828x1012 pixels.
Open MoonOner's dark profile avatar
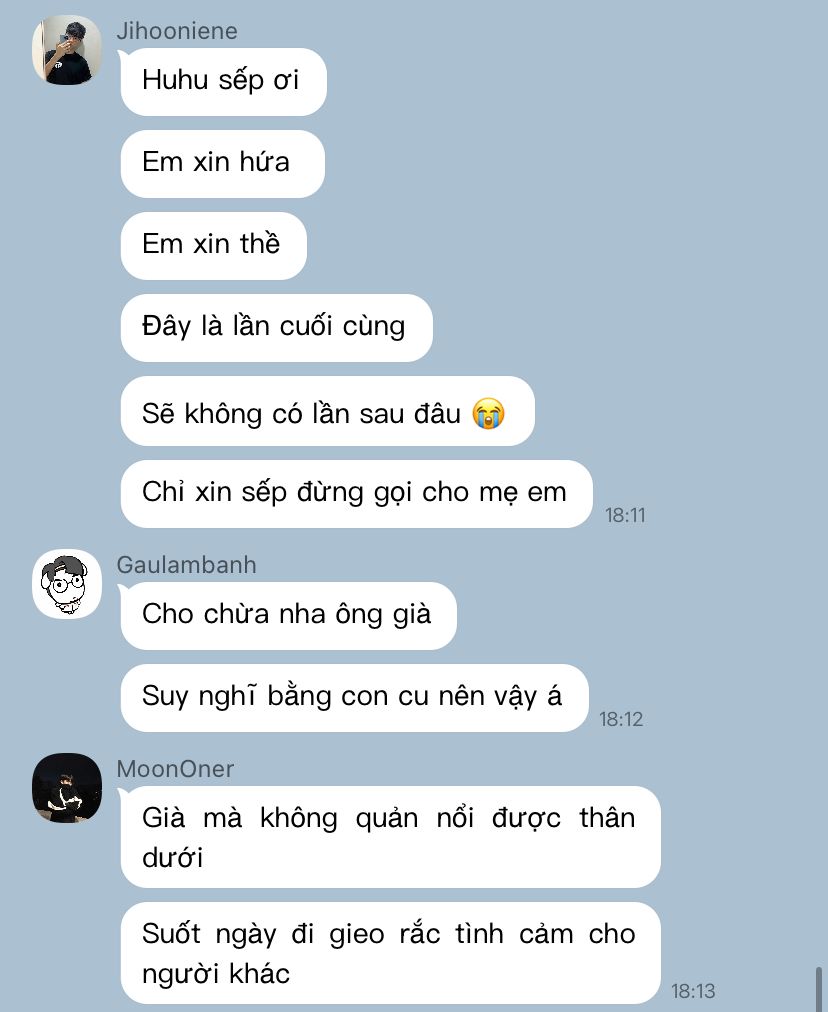(66, 788)
